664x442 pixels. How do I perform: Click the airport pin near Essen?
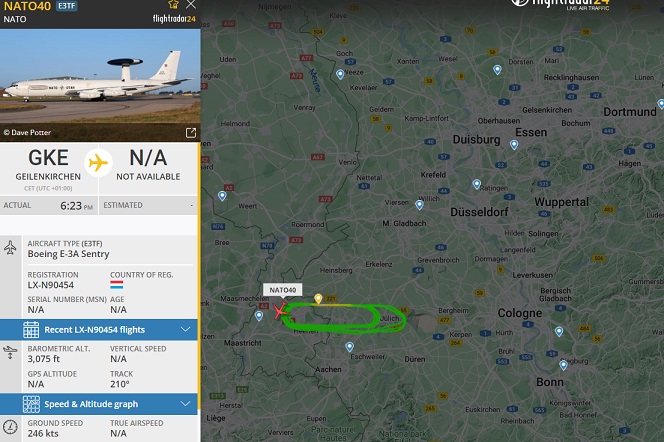tap(514, 145)
